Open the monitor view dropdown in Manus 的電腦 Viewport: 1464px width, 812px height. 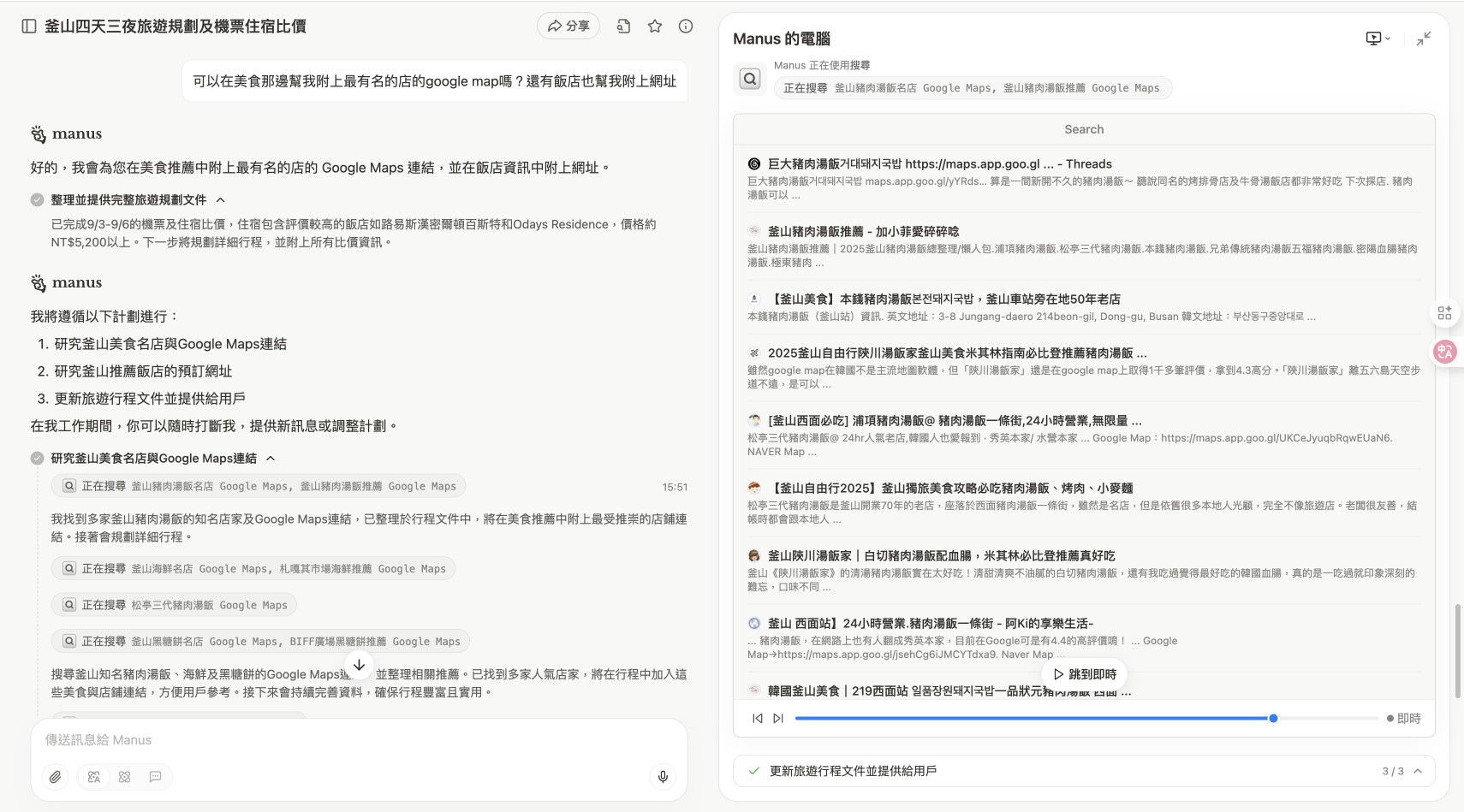point(1378,39)
